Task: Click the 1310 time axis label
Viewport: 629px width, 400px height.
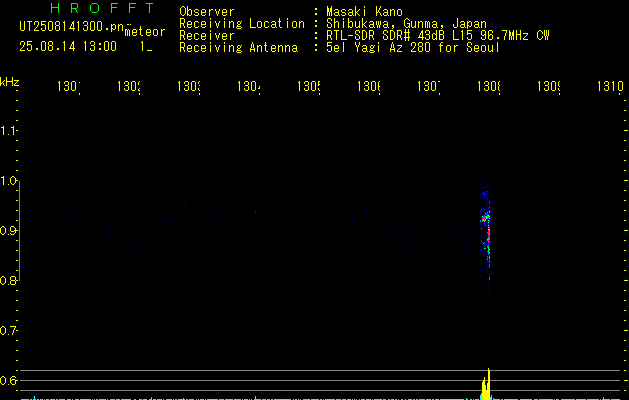Action: [x=610, y=86]
